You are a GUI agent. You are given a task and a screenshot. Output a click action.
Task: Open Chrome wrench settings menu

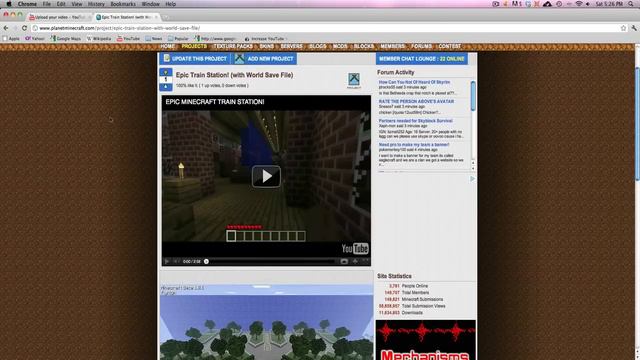point(634,28)
